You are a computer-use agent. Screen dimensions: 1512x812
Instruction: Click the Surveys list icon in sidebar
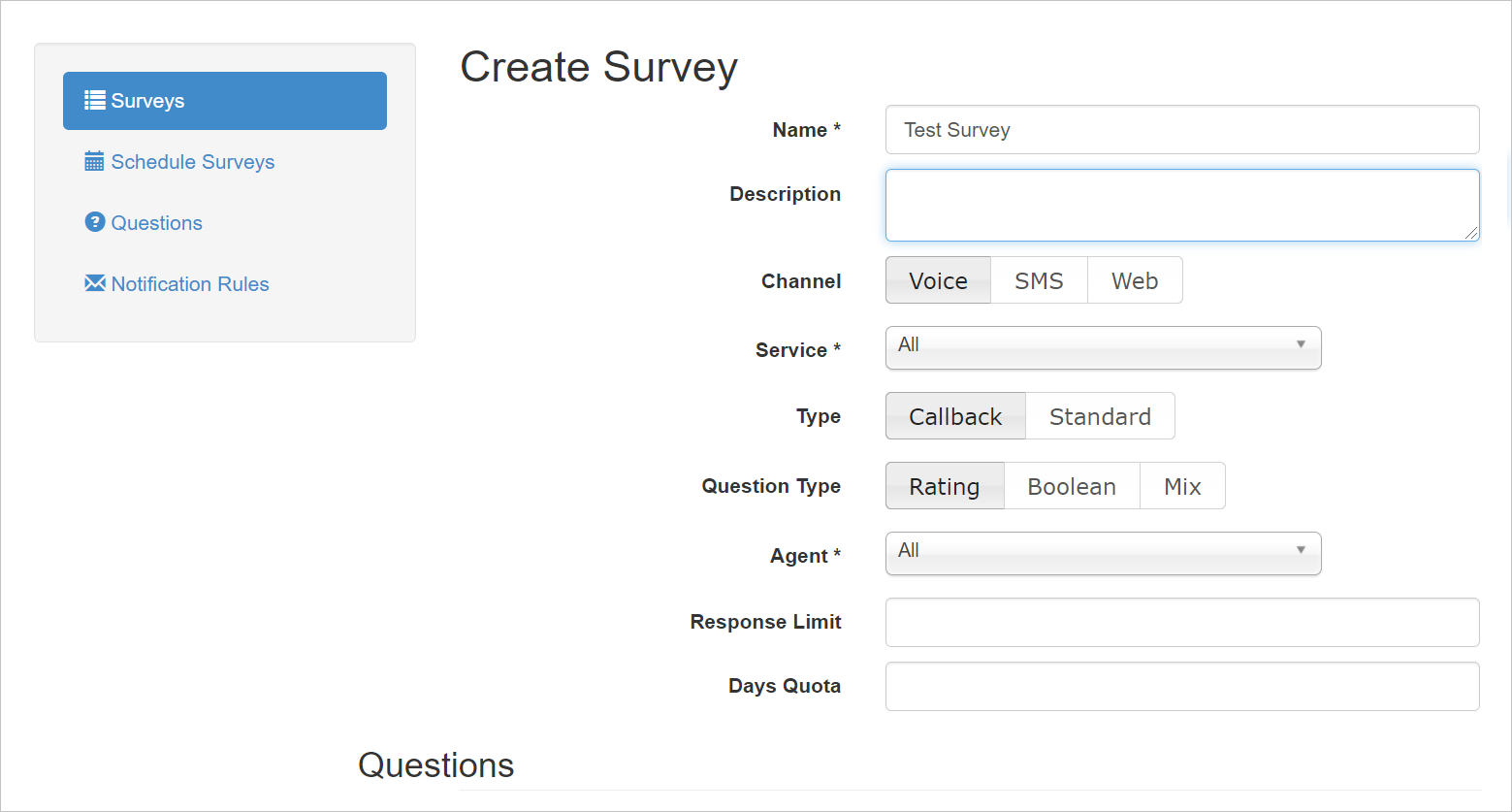point(93,99)
